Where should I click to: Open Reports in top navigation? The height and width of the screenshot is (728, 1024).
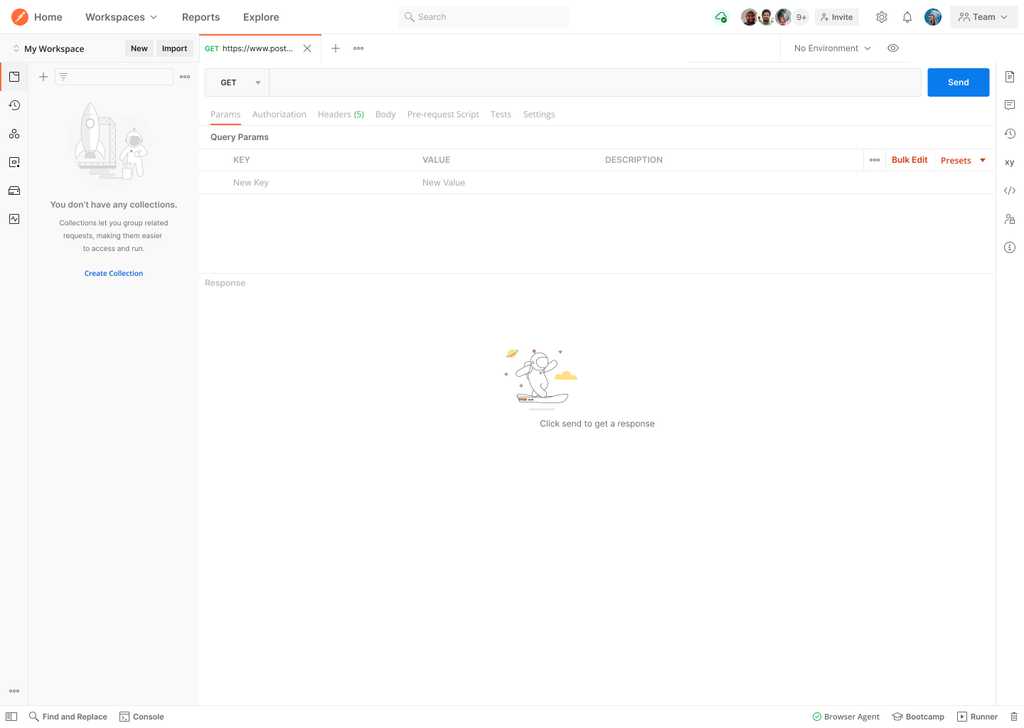pyautogui.click(x=200, y=17)
